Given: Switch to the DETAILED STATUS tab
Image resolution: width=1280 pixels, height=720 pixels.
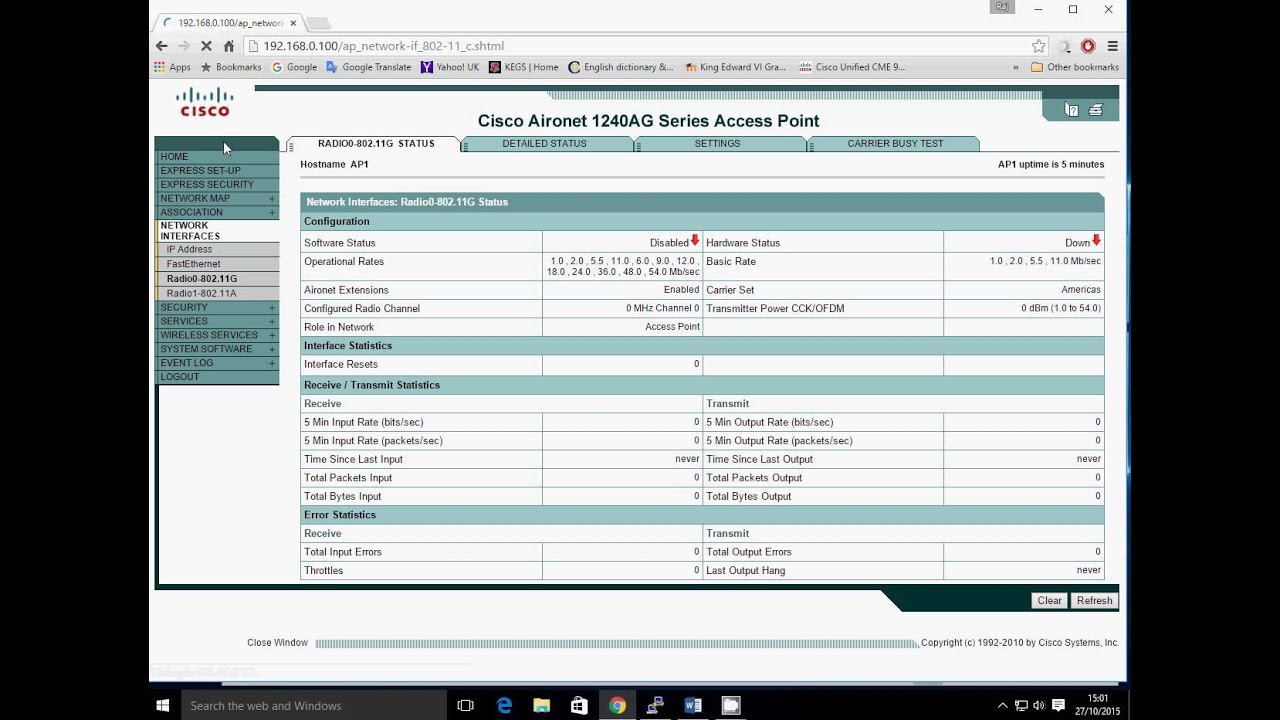Looking at the screenshot, I should 545,144.
